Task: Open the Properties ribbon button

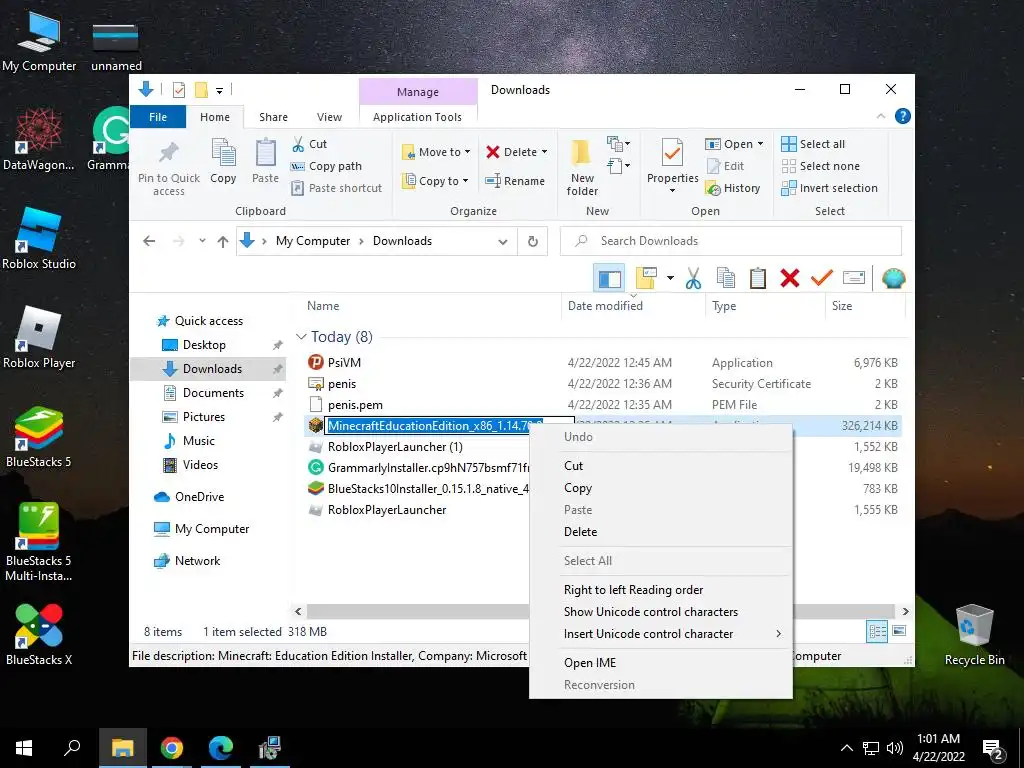Action: pos(673,166)
